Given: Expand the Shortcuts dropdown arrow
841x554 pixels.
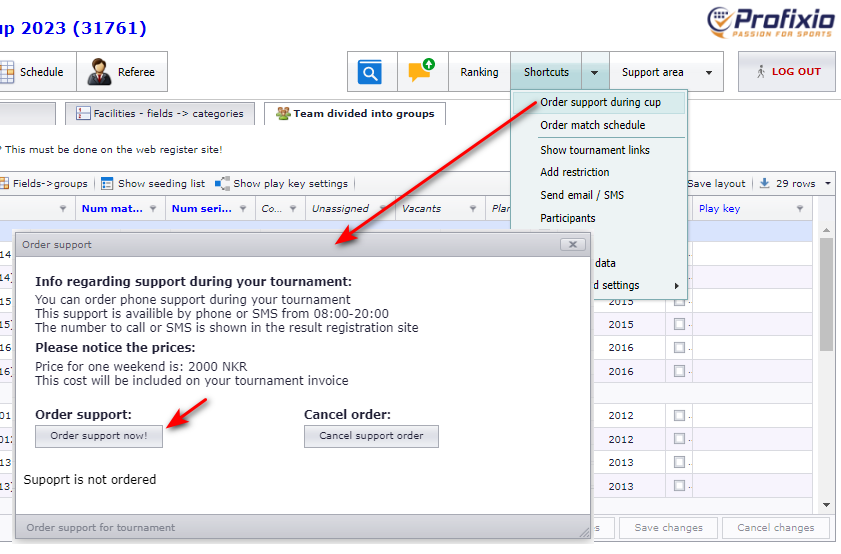Looking at the screenshot, I should point(595,72).
